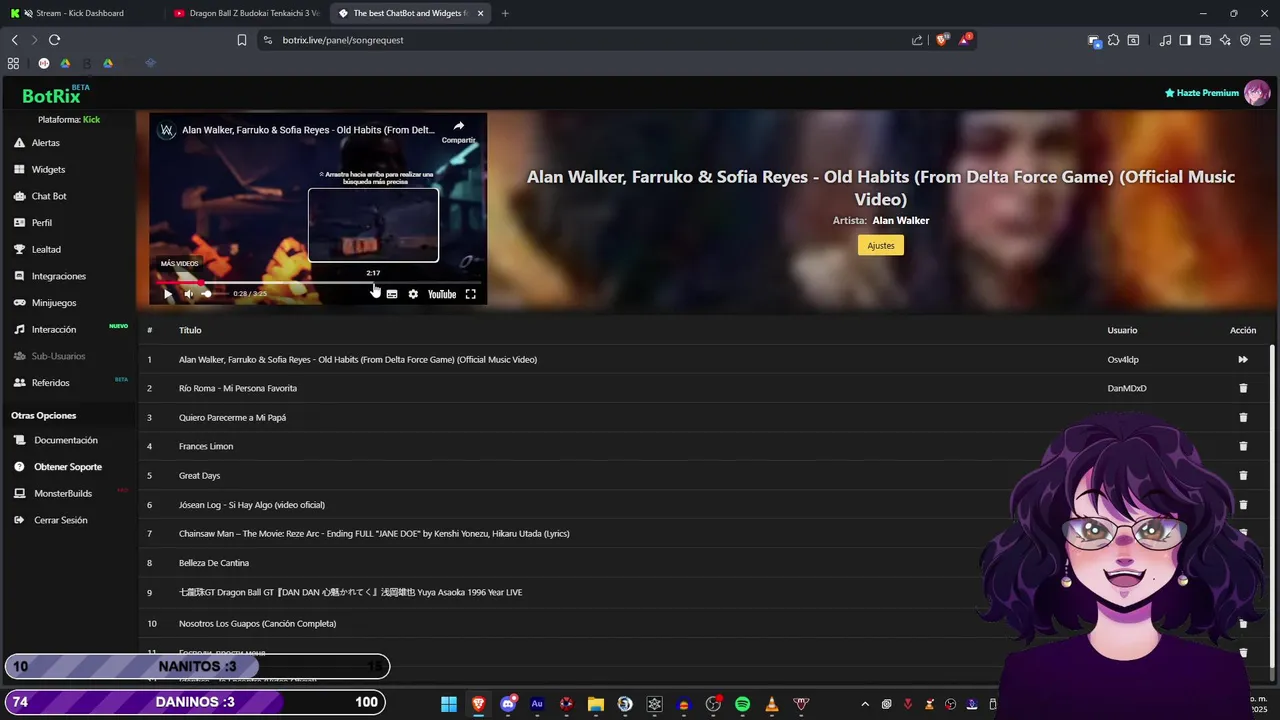Open YouTube player settings gear
This screenshot has height=720, width=1280.
(413, 294)
